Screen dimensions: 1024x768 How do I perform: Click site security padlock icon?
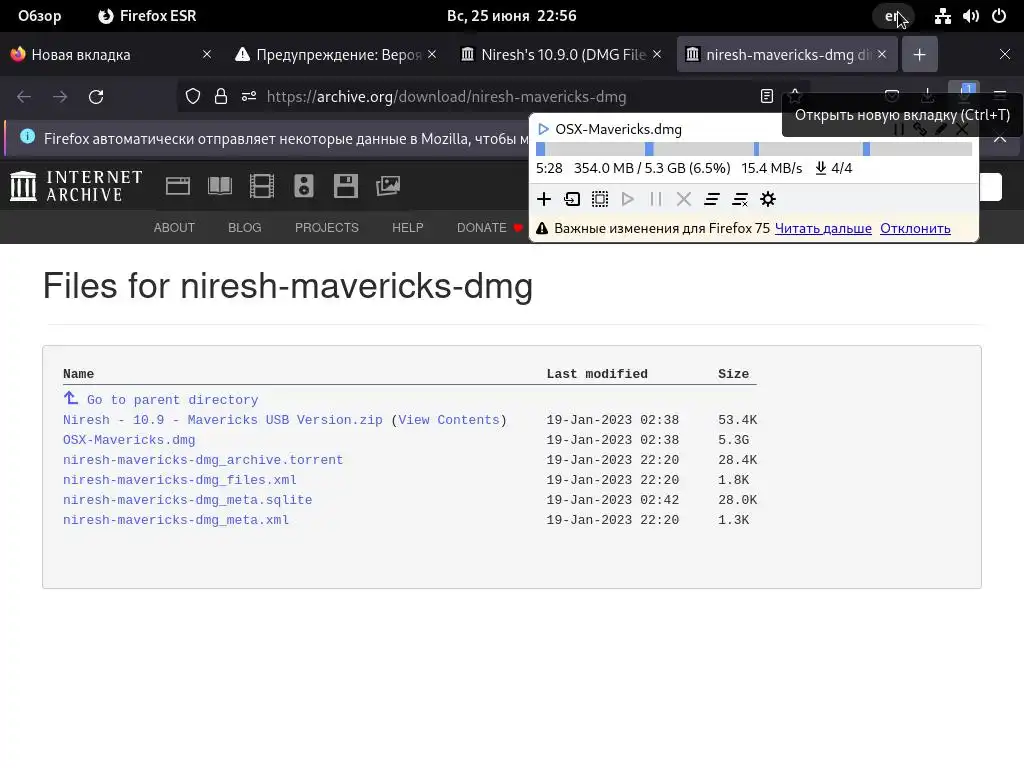pos(221,97)
